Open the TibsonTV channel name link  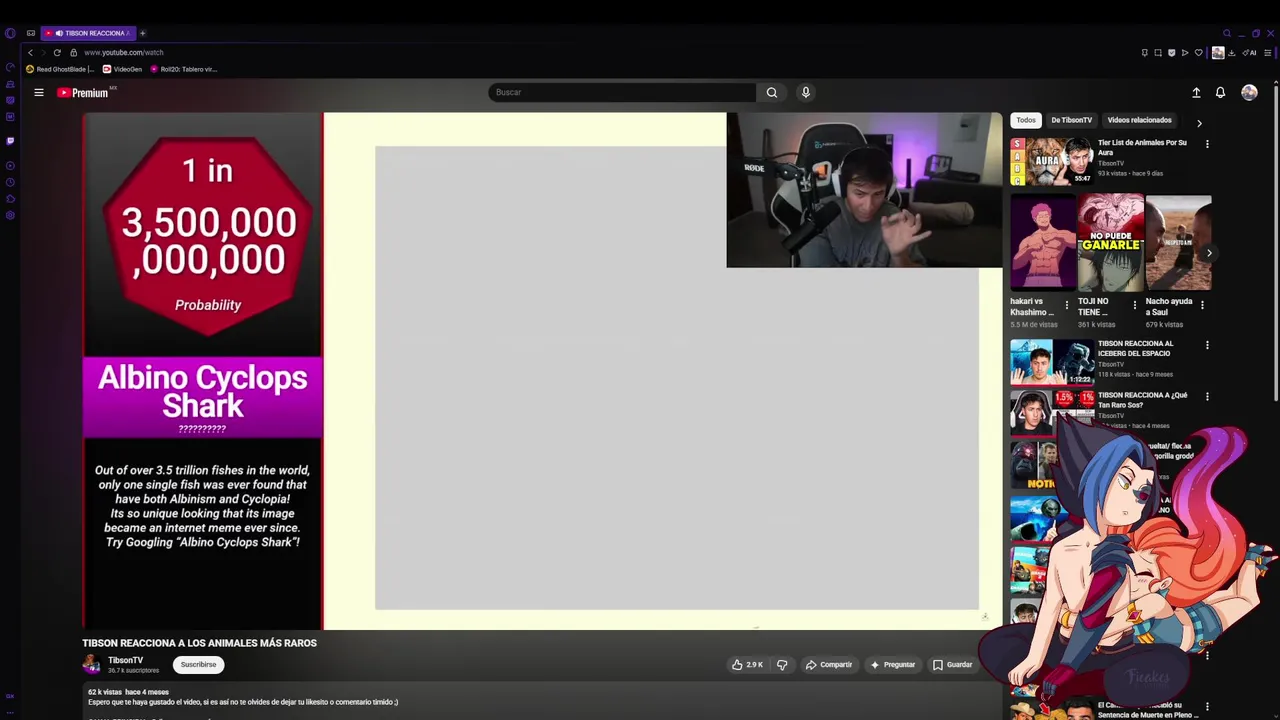point(125,660)
